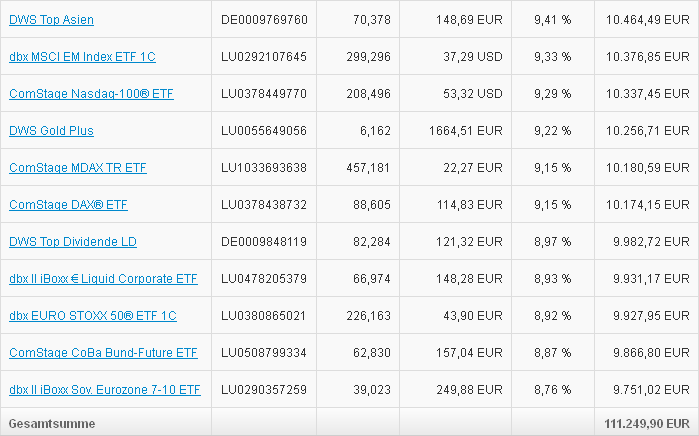Click the 9,33 % share value
Viewport: 699px width, 436px height.
pos(553,57)
